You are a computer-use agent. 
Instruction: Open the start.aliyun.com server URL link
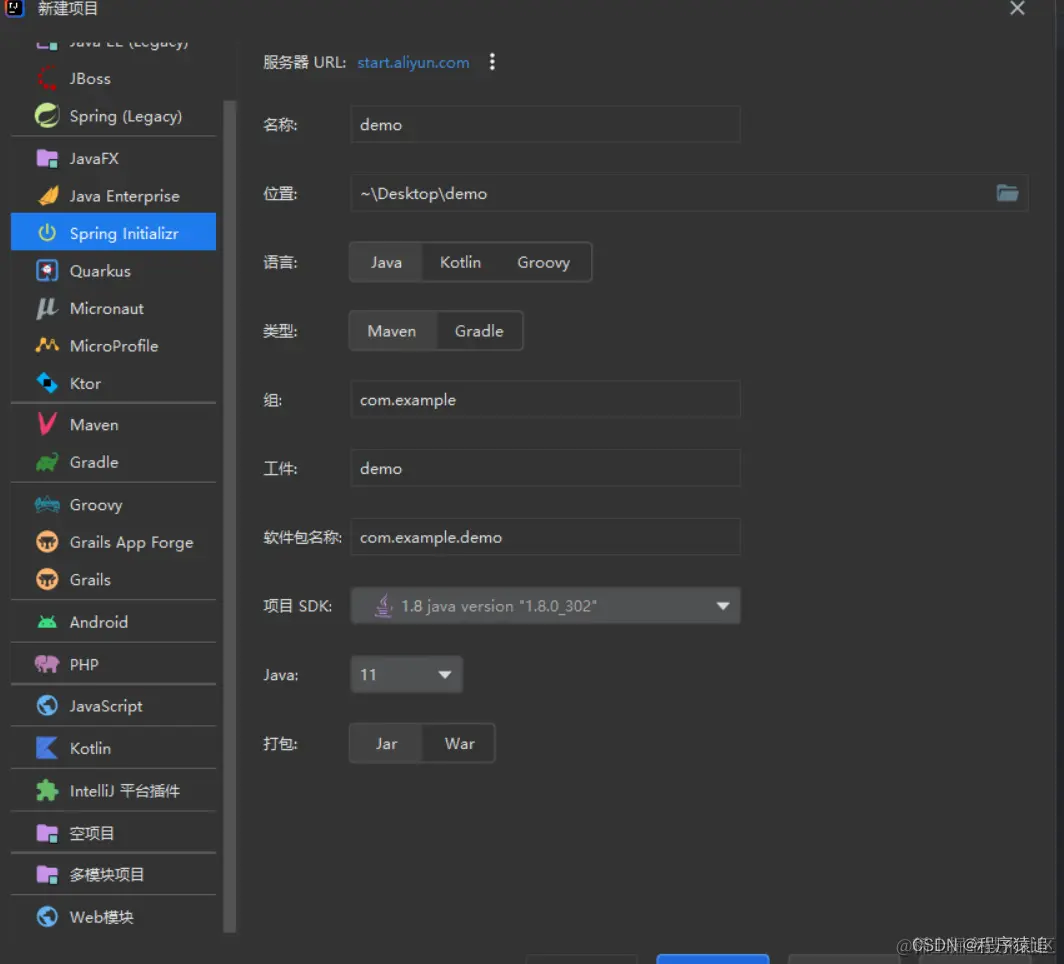[x=413, y=62]
